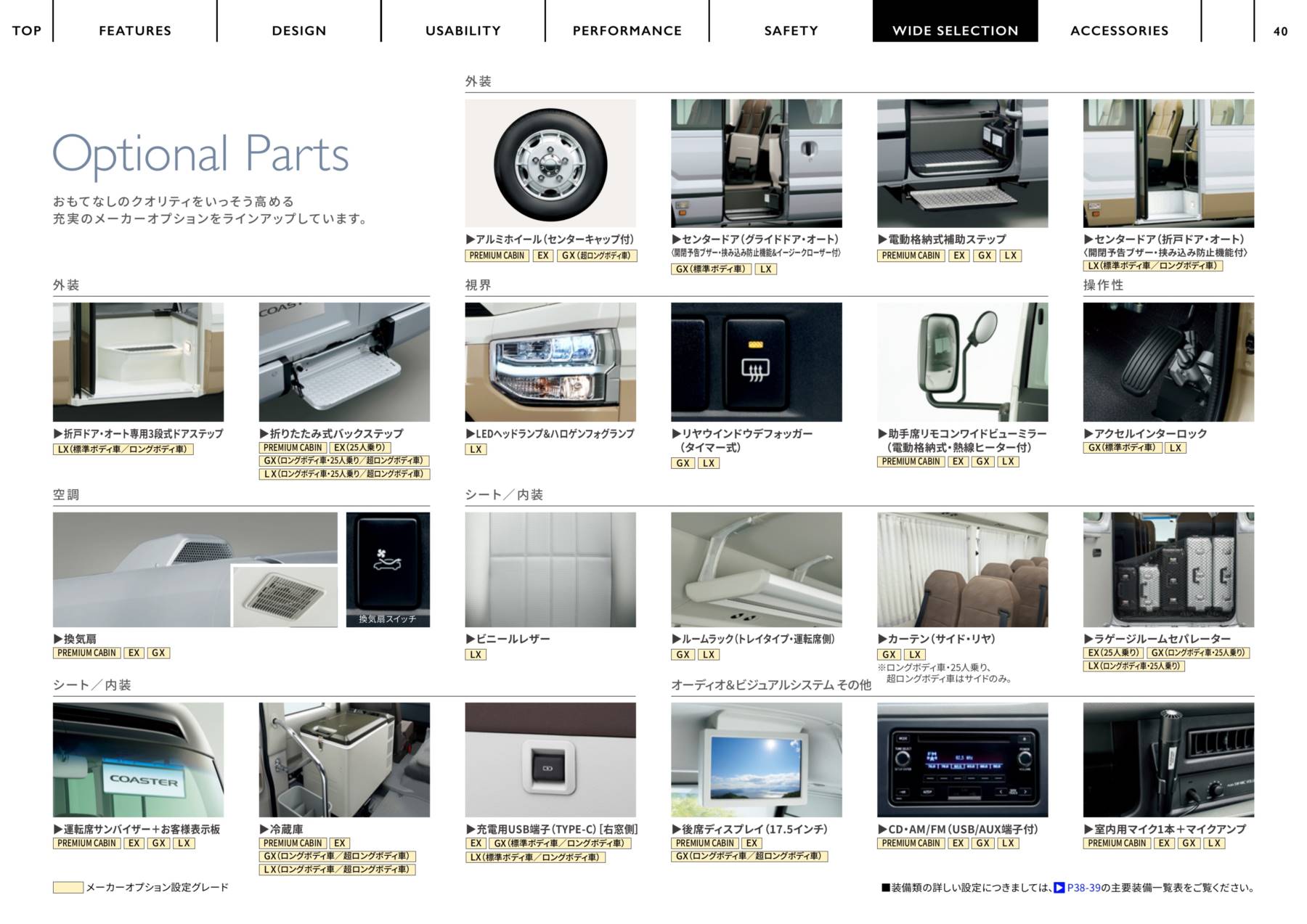1307x924 pixels.
Task: Click the PREMIUM CABIN tag under 電動格納式補助ステップ
Action: (x=911, y=255)
